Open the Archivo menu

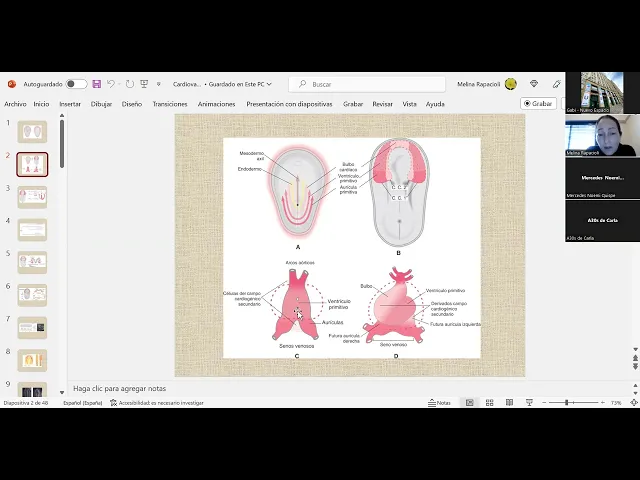[x=15, y=104]
